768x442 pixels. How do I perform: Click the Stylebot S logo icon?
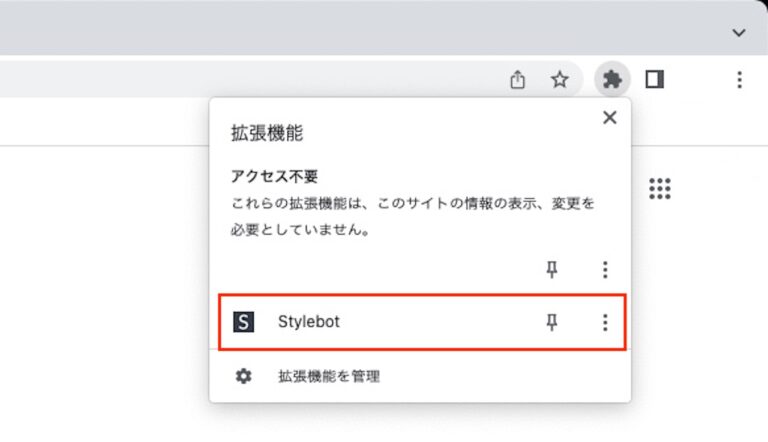tap(244, 322)
